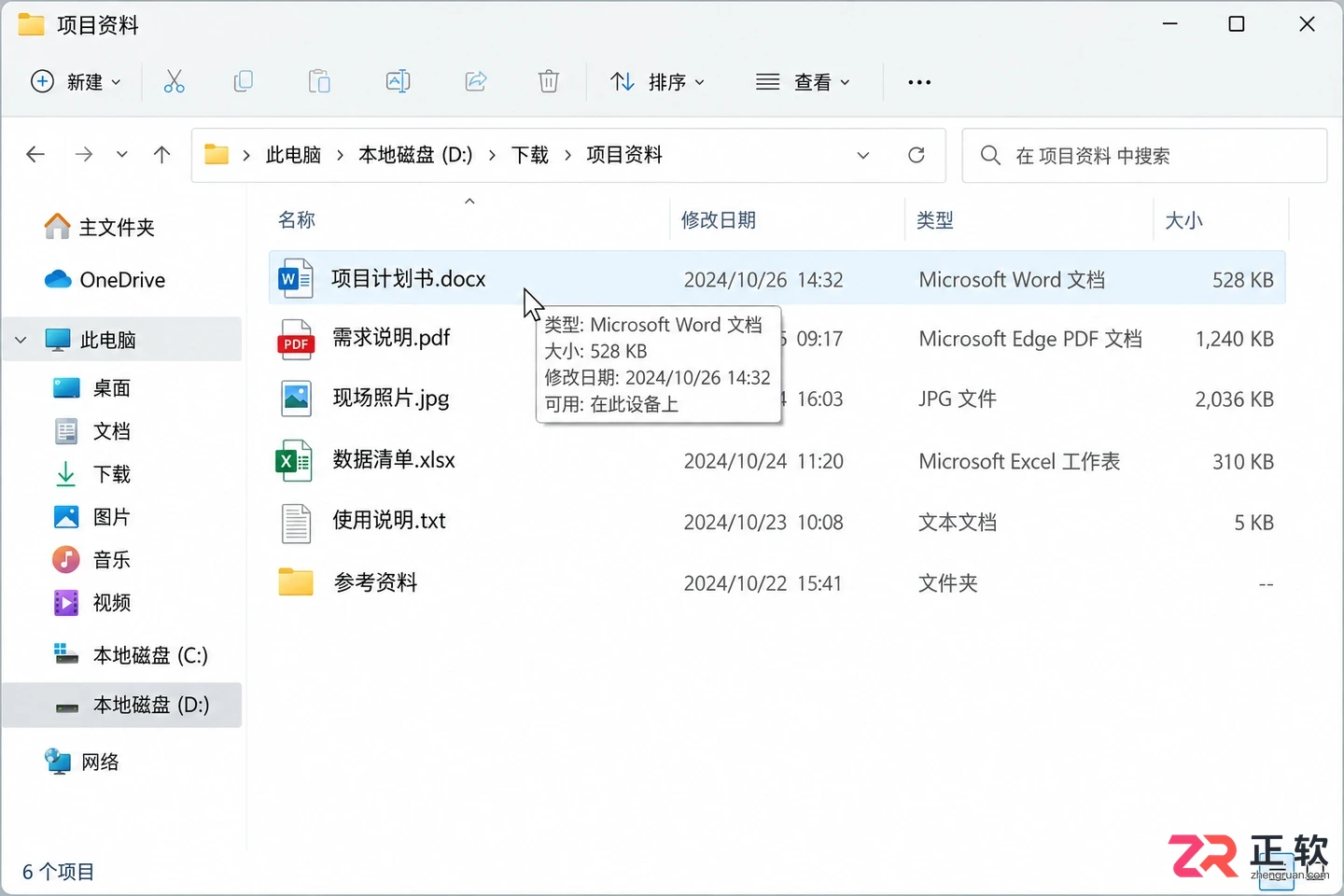Open the 排序 sort dropdown
1344x896 pixels.
pos(658,82)
